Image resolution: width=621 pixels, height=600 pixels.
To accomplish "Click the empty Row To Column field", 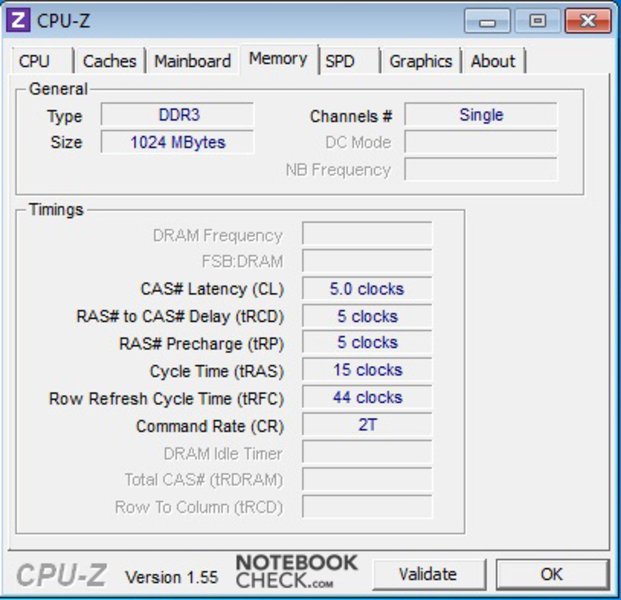I will tap(367, 506).
